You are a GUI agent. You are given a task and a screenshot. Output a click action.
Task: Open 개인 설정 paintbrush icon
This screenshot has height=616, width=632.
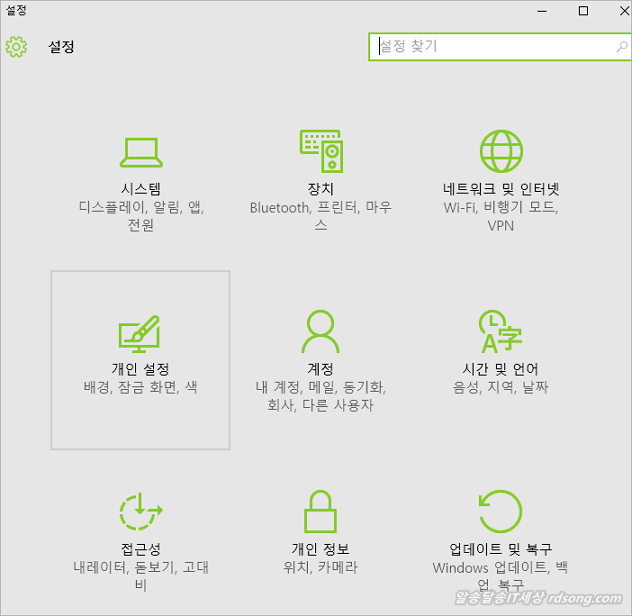[140, 333]
